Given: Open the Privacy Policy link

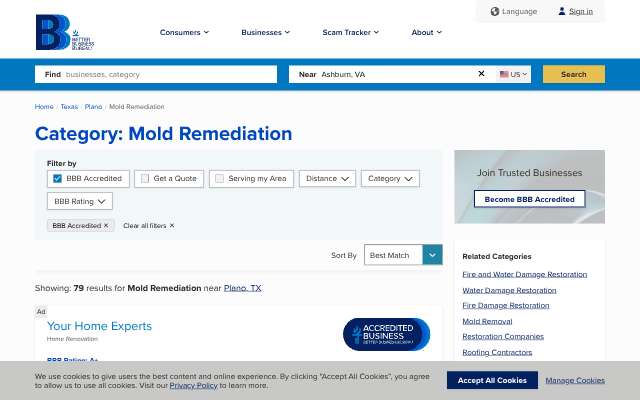Looking at the screenshot, I should [193, 385].
